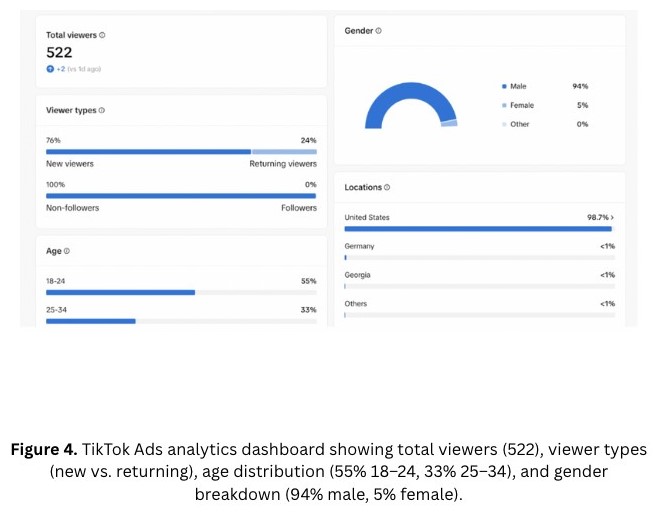Click the 0% followers value

pos(311,185)
